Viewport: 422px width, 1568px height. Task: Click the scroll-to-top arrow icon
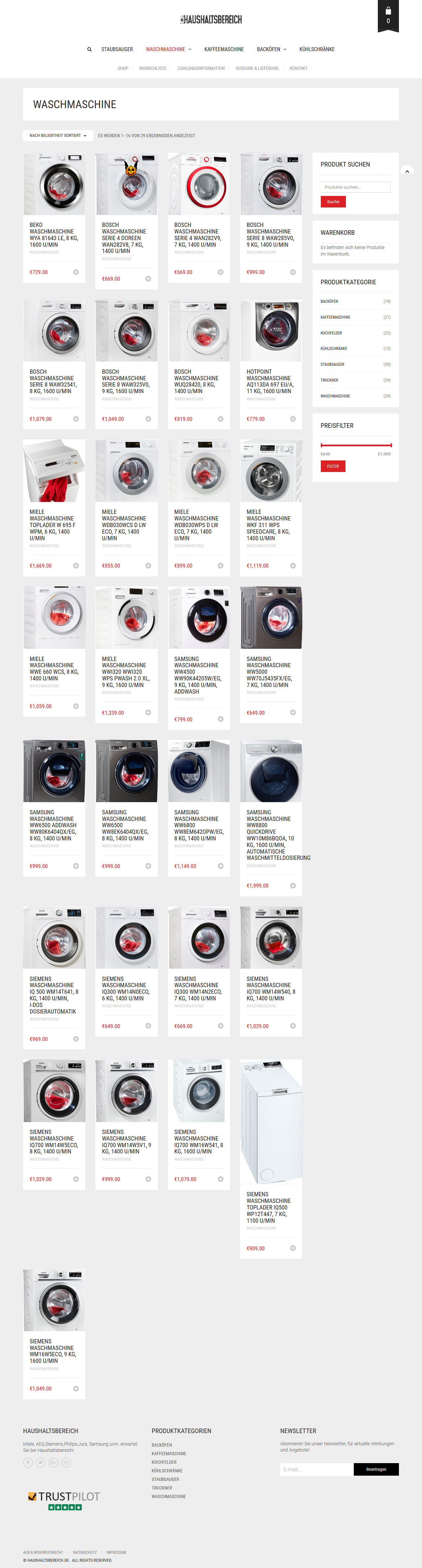click(x=407, y=171)
